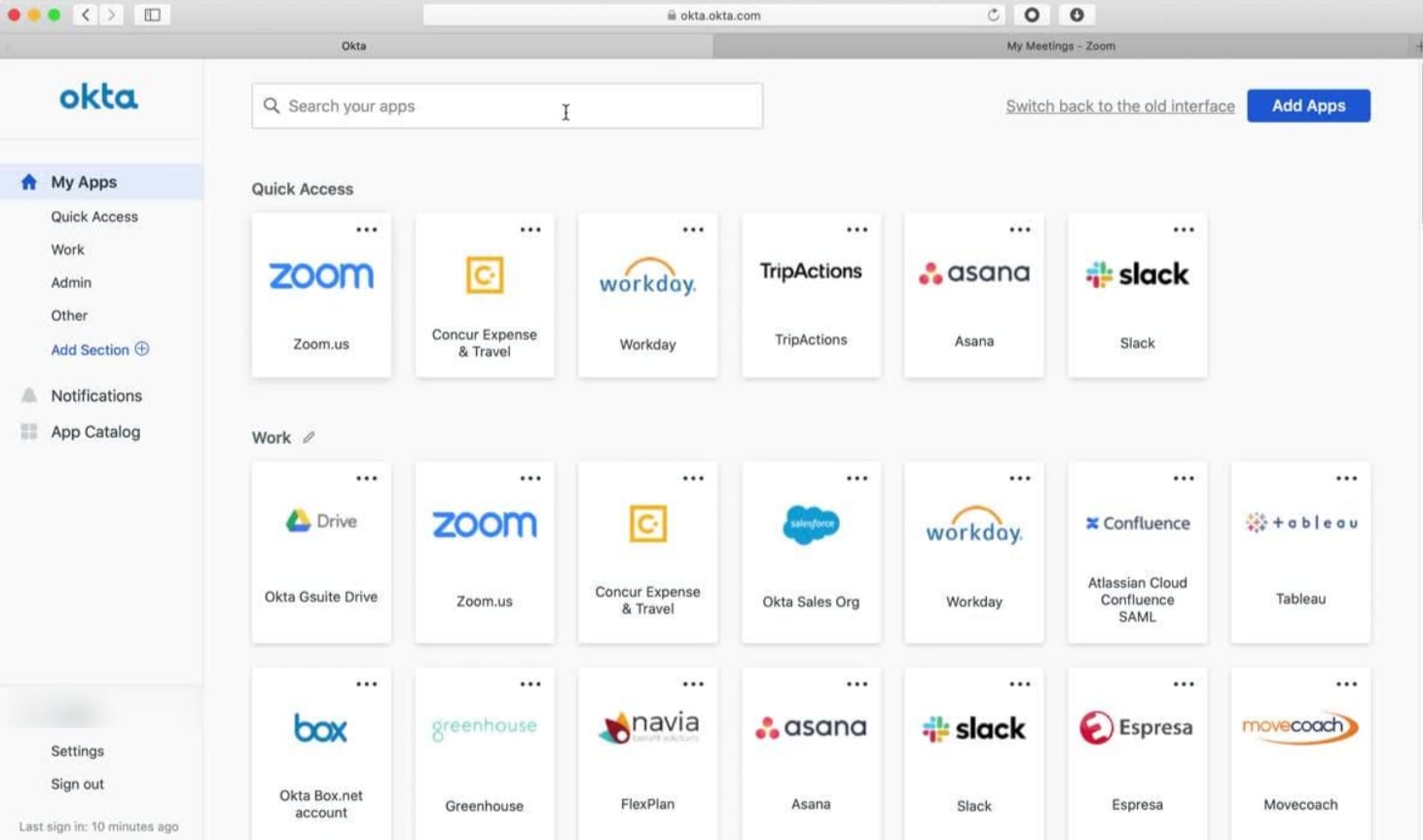This screenshot has width=1423, height=840.
Task: Open the Espresa app logo
Action: (x=1138, y=727)
